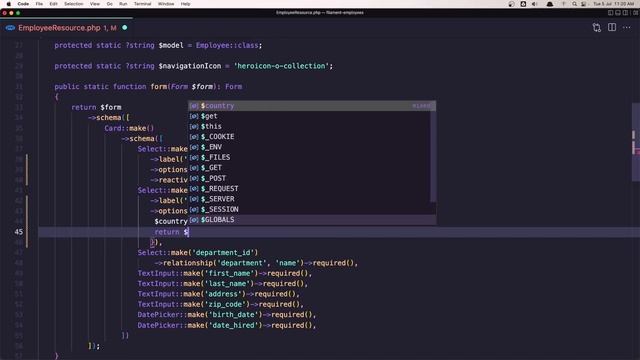Click the form function name
Screen dimensions: 640x360
158,87
